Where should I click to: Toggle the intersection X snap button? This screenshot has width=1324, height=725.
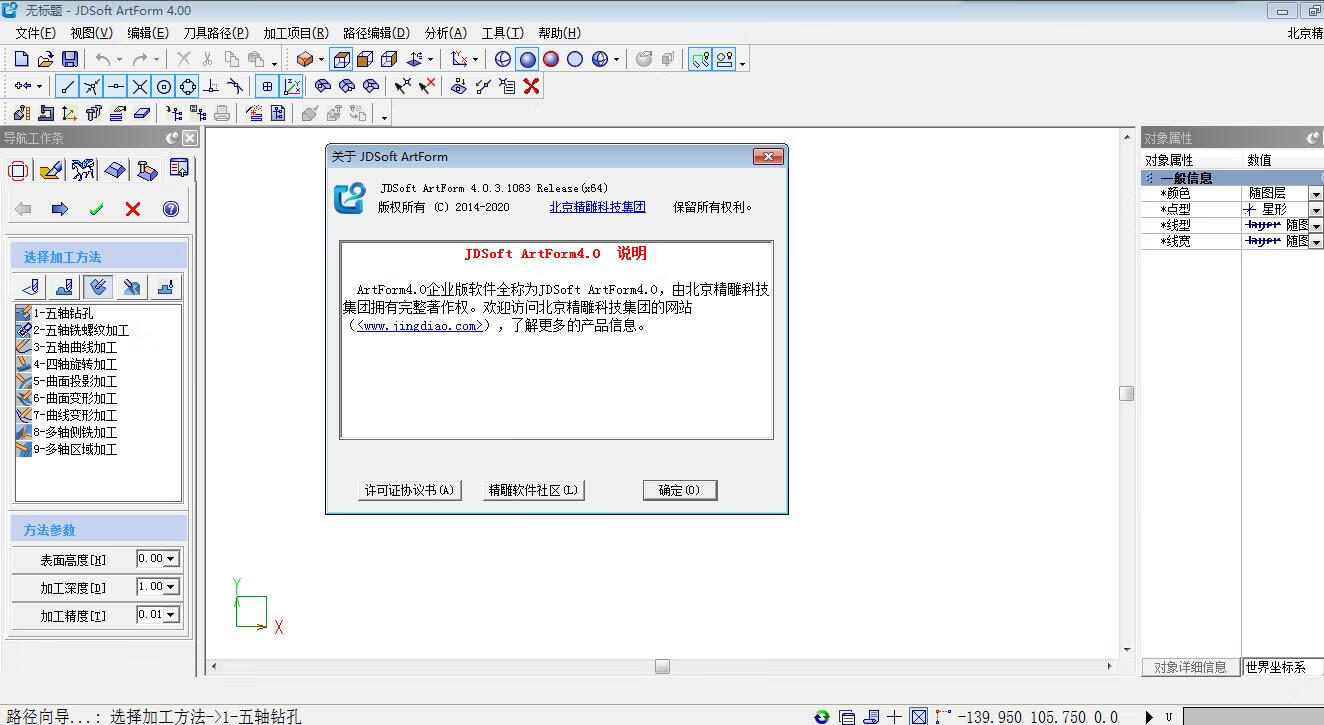click(140, 86)
